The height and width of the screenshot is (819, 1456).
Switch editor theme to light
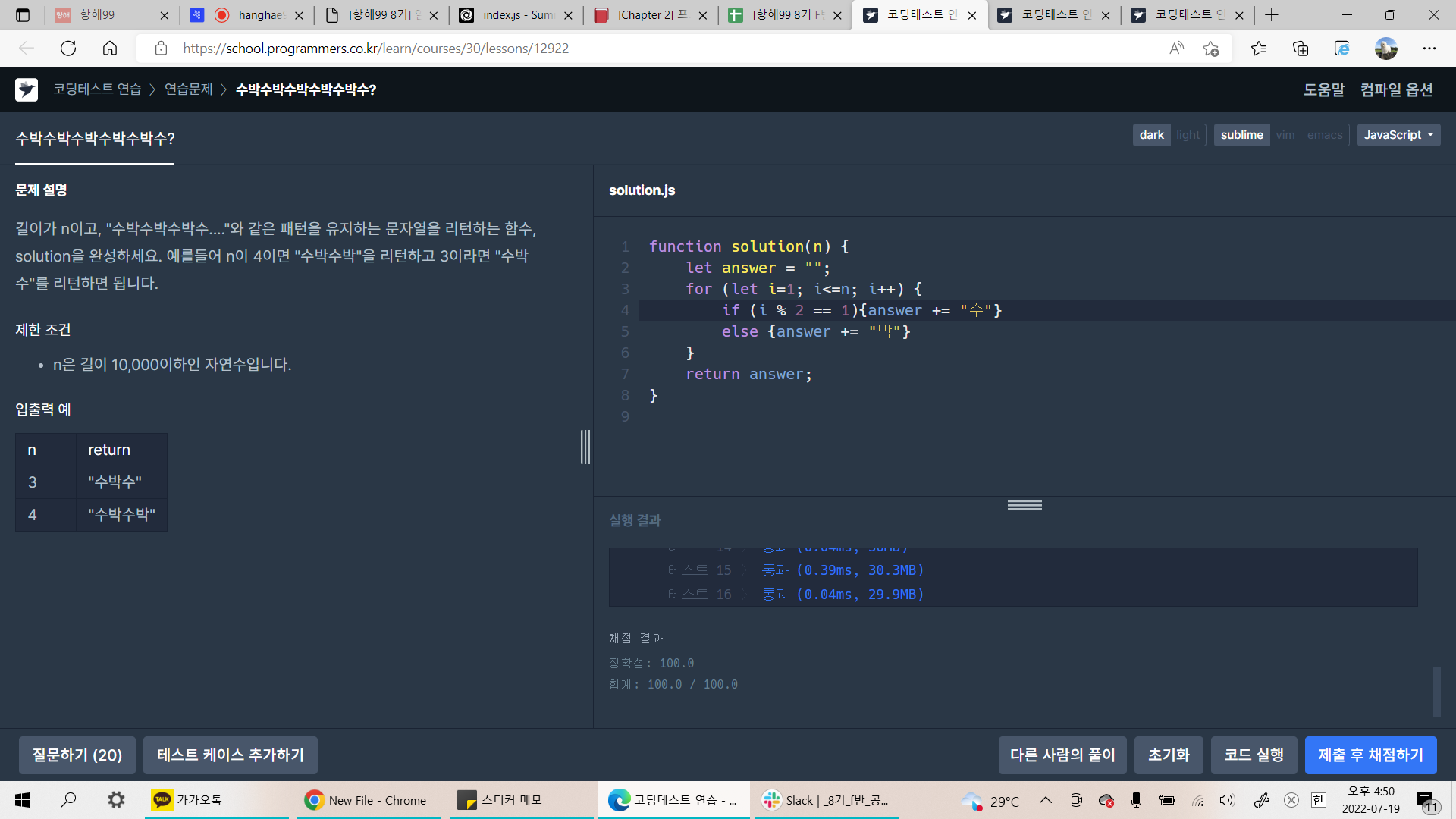click(1188, 135)
